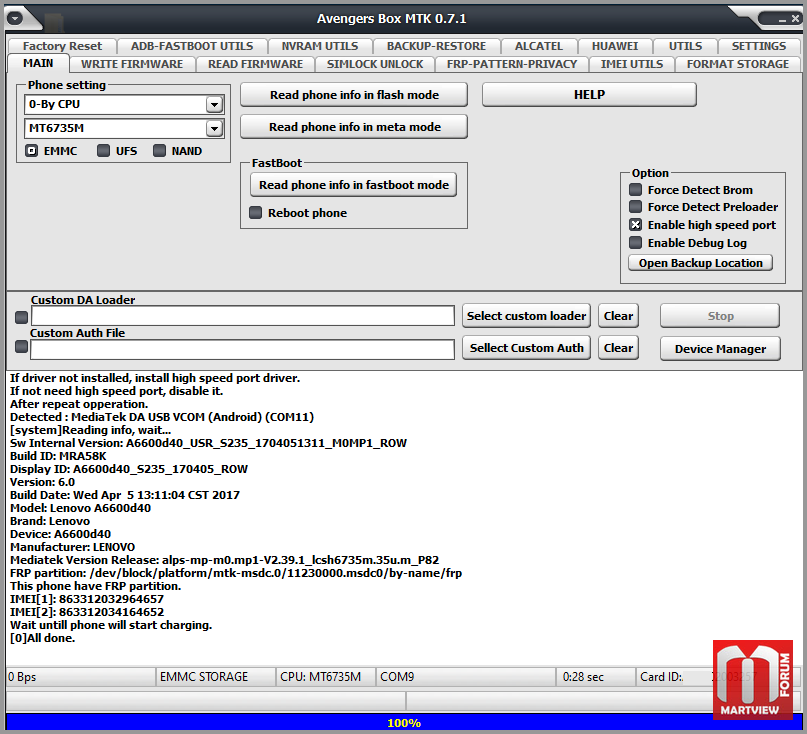Image resolution: width=807 pixels, height=734 pixels.
Task: Click Select custom loader button
Action: coord(526,316)
